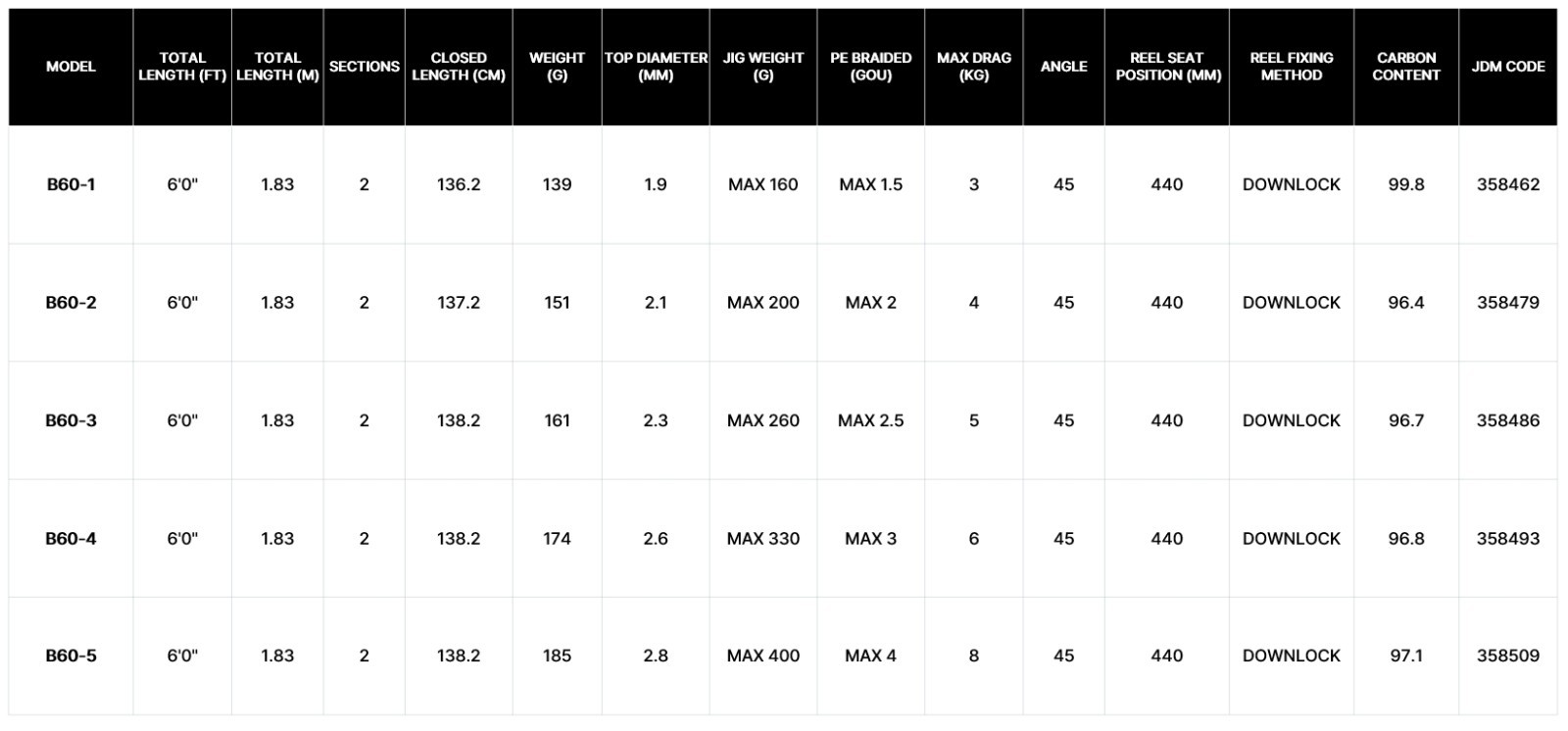Click JDM code 358462
This screenshot has height=731, width=1568.
[x=1508, y=184]
